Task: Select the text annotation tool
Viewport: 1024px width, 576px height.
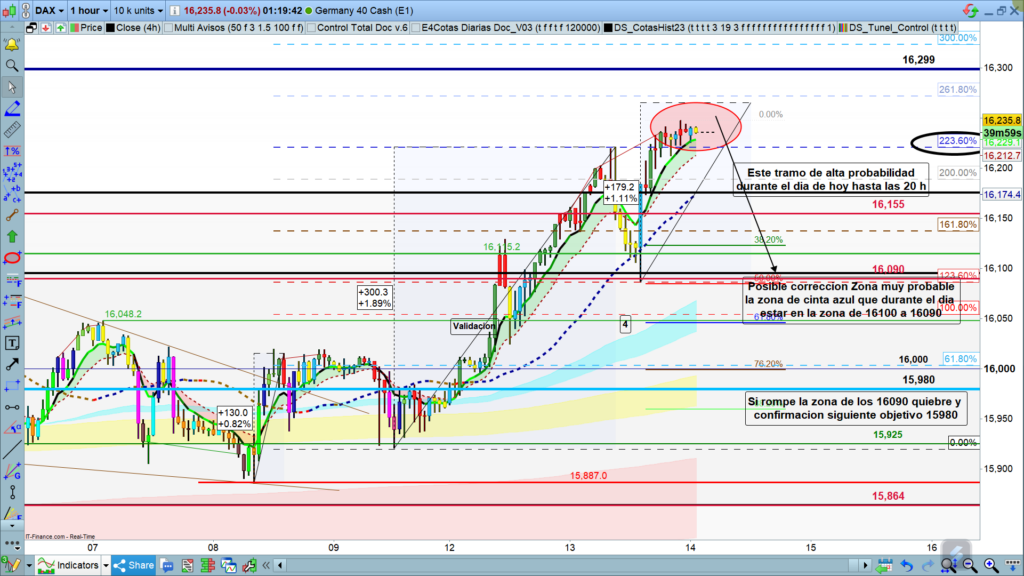Action: click(12, 342)
